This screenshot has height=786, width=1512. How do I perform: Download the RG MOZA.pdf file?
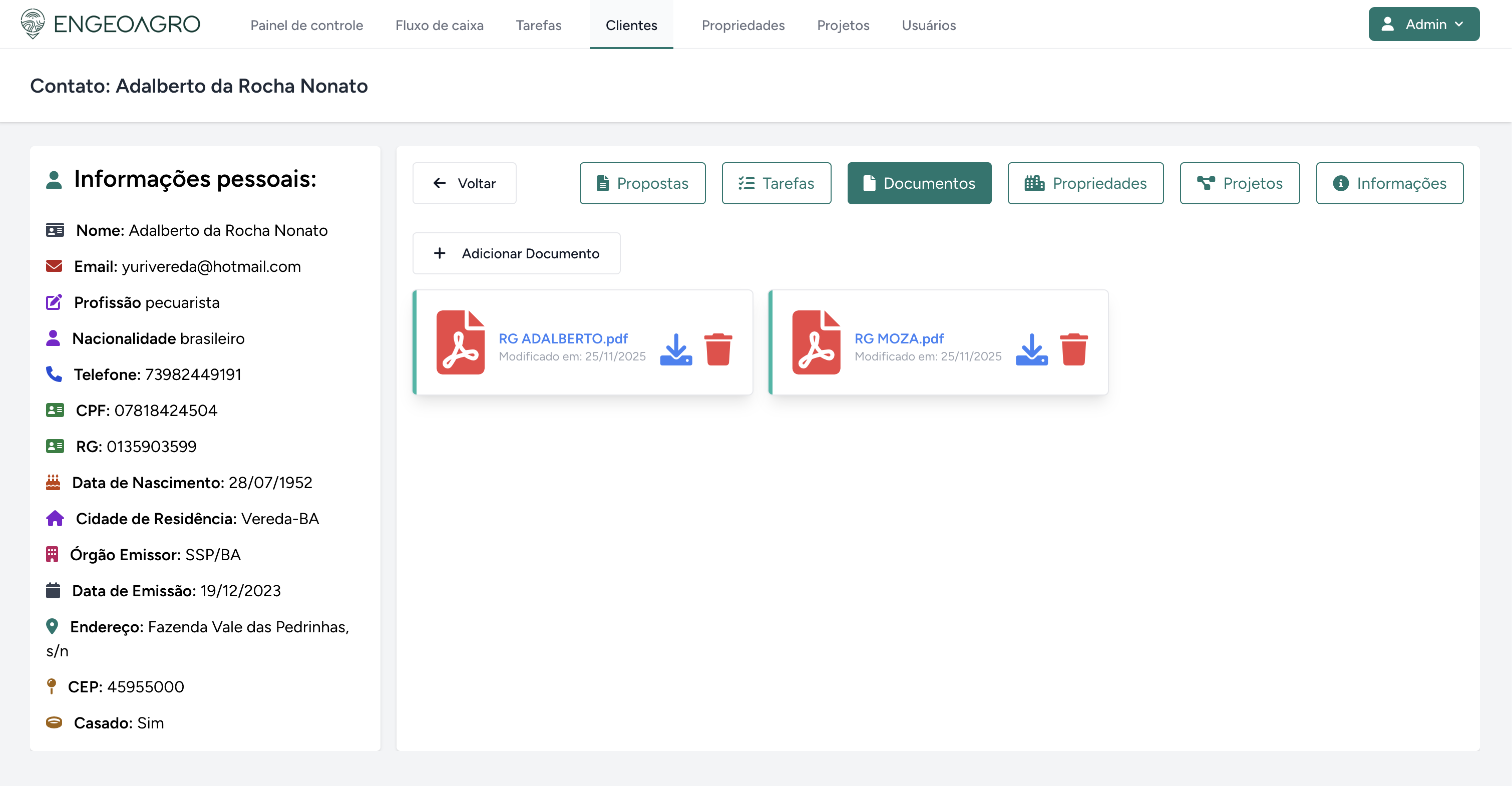1031,349
